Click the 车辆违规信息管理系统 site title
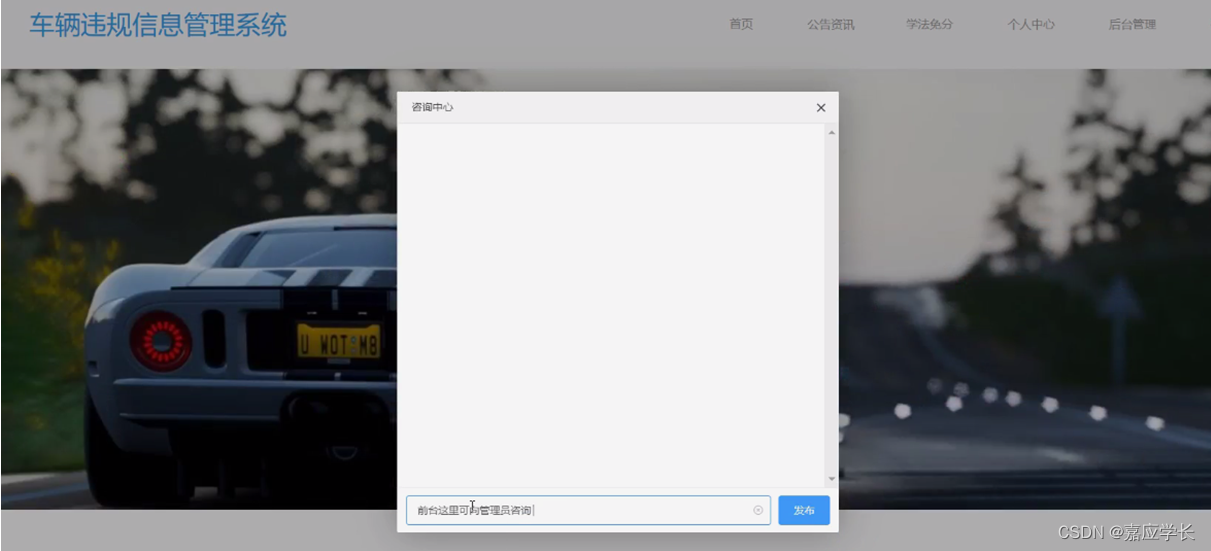Viewport: 1211px width, 551px height. tap(158, 25)
